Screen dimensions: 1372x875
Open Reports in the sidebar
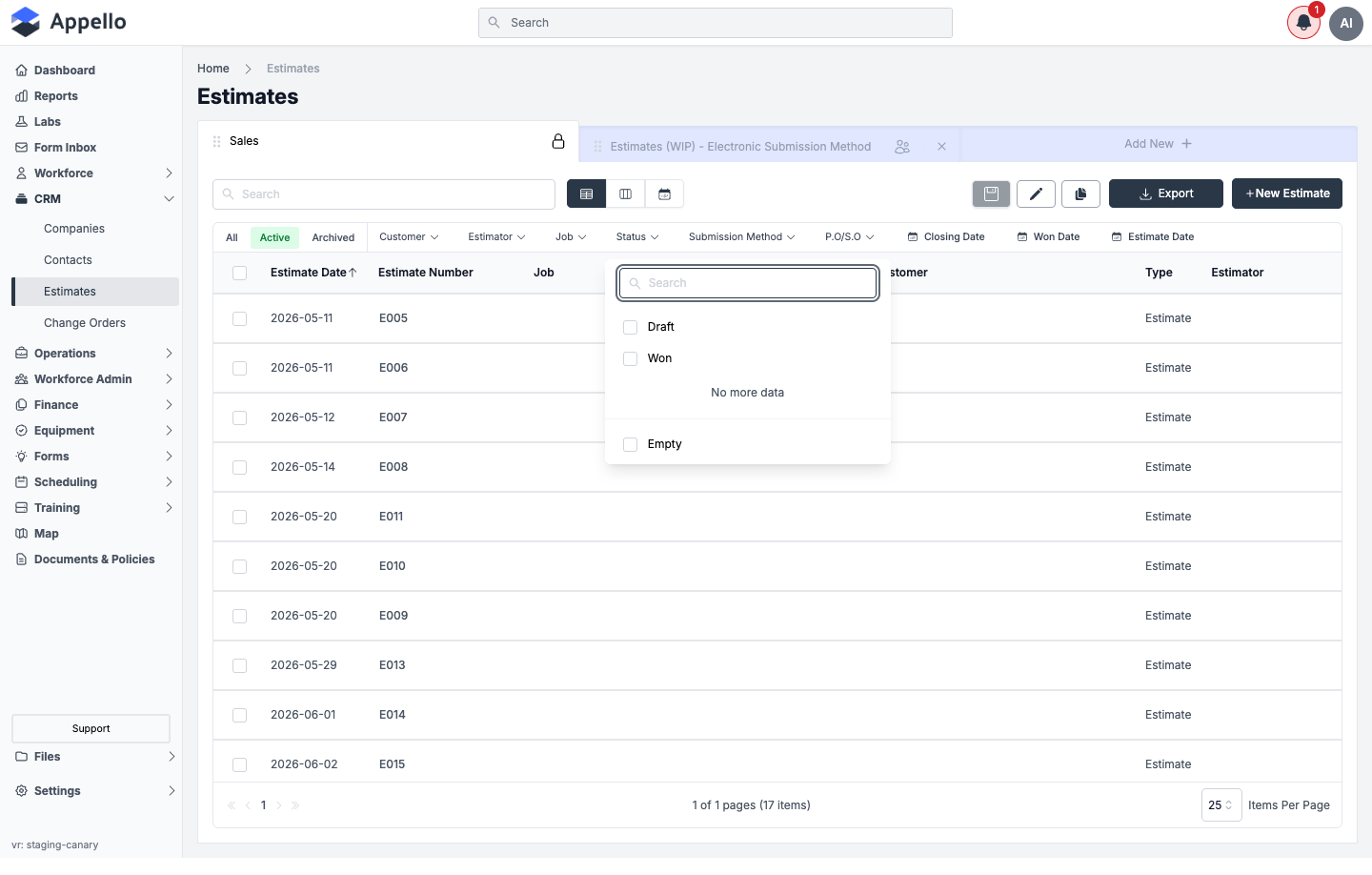click(x=56, y=96)
